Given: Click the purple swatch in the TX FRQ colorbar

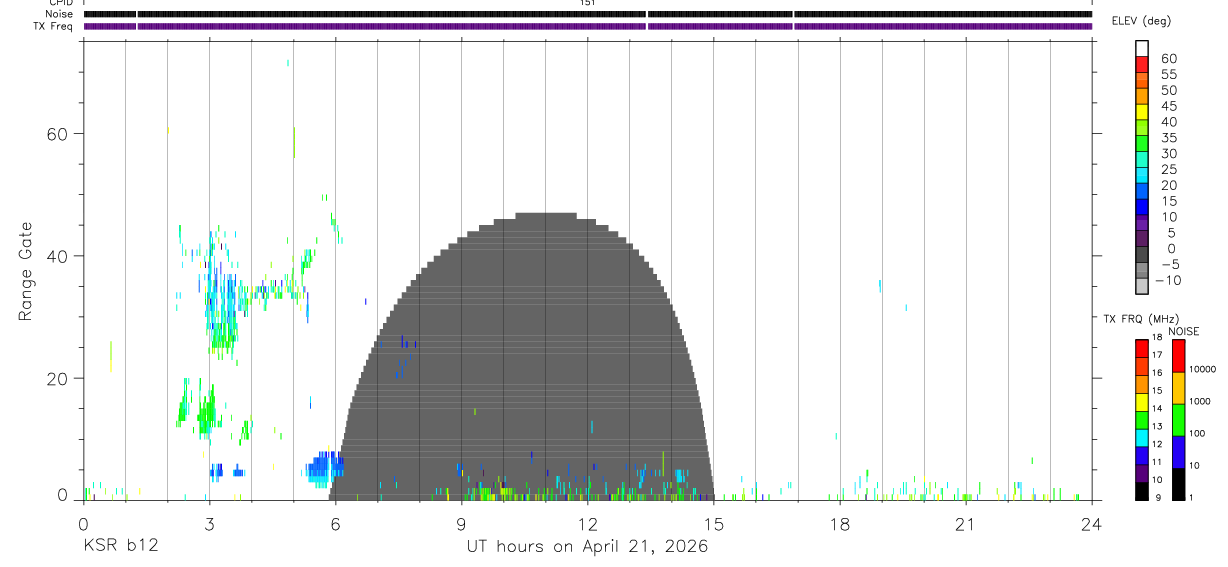Looking at the screenshot, I should 1141,473.
